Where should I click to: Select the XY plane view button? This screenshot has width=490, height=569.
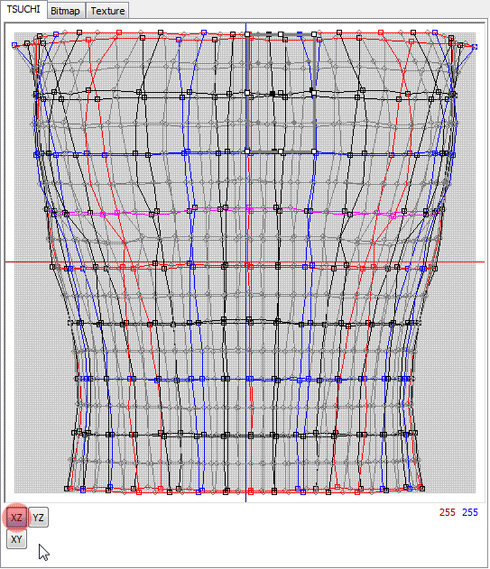16,539
